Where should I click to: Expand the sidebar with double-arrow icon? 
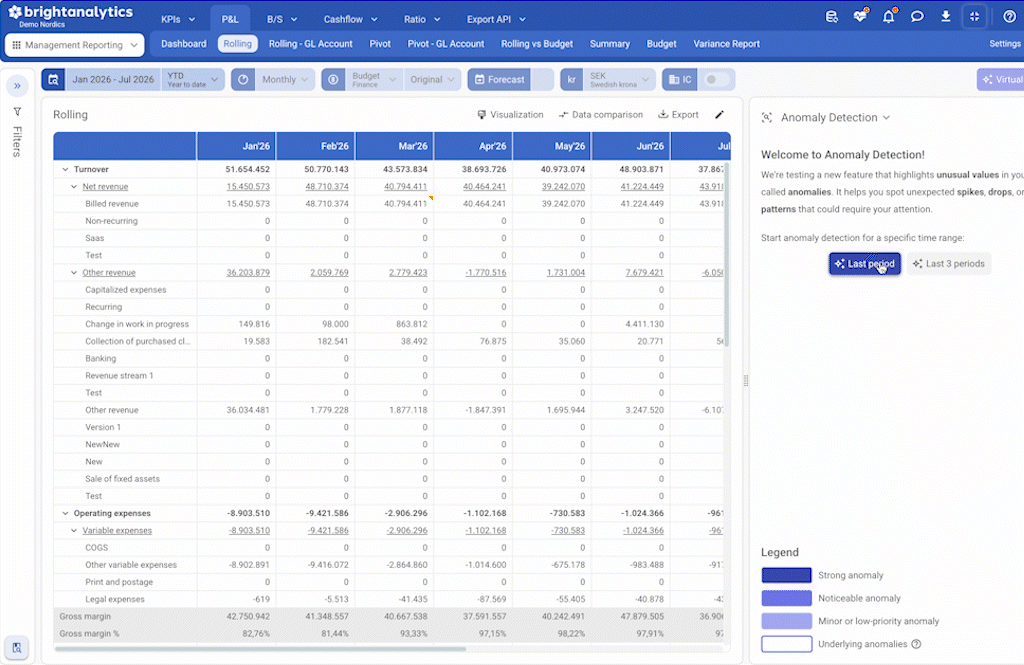(17, 86)
